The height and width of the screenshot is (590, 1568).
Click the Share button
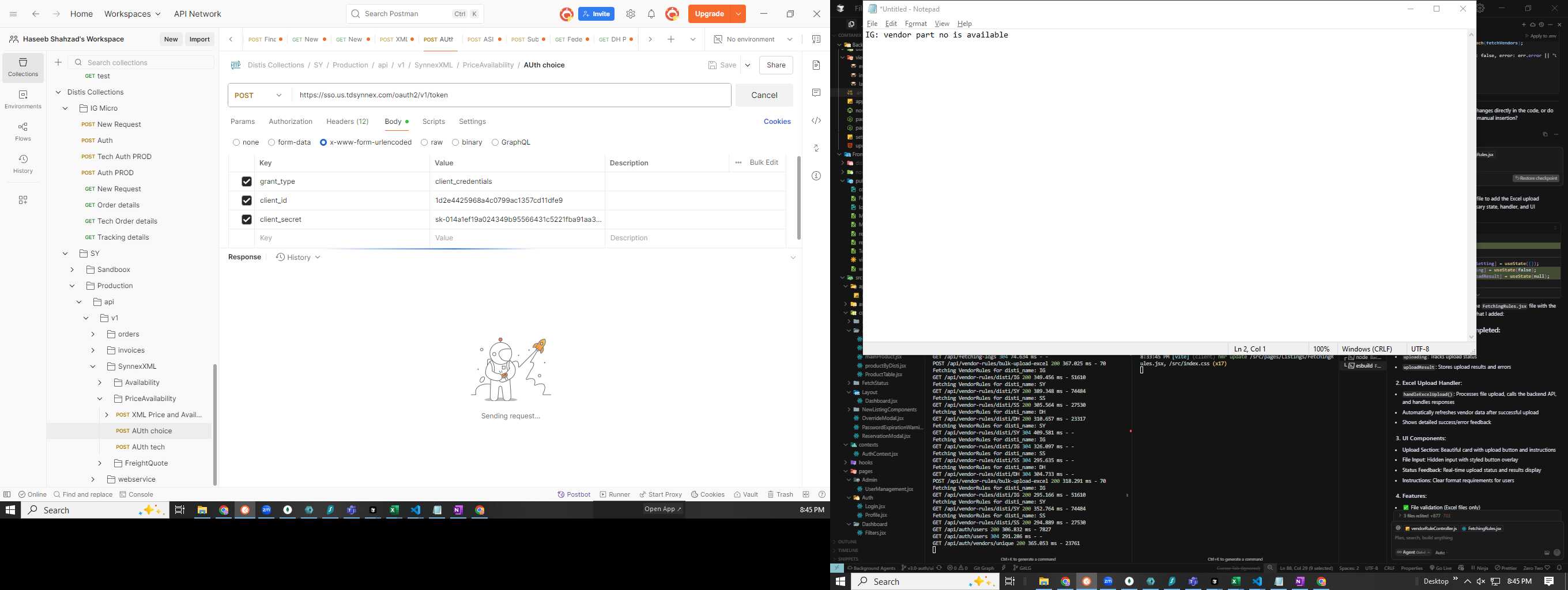(776, 65)
